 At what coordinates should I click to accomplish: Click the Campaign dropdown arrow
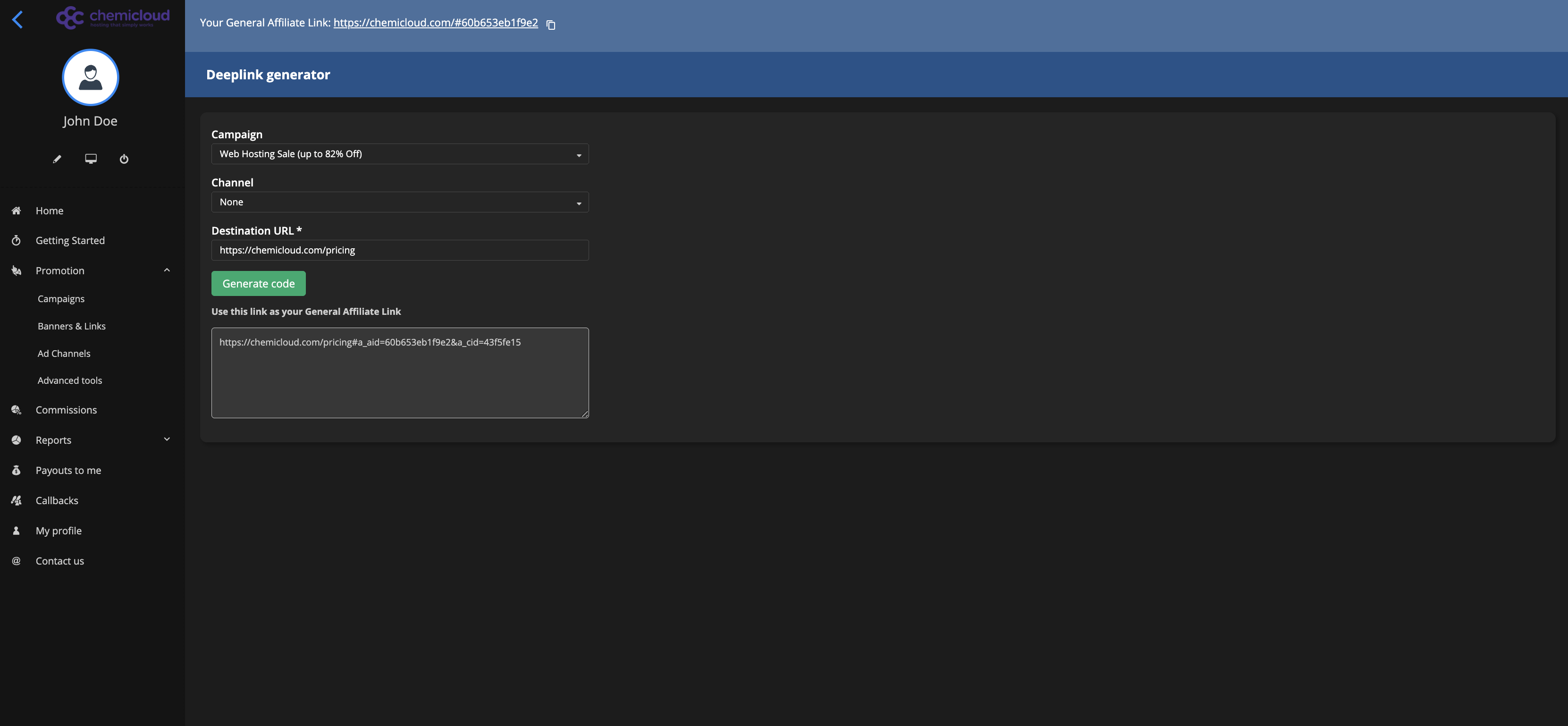[579, 155]
